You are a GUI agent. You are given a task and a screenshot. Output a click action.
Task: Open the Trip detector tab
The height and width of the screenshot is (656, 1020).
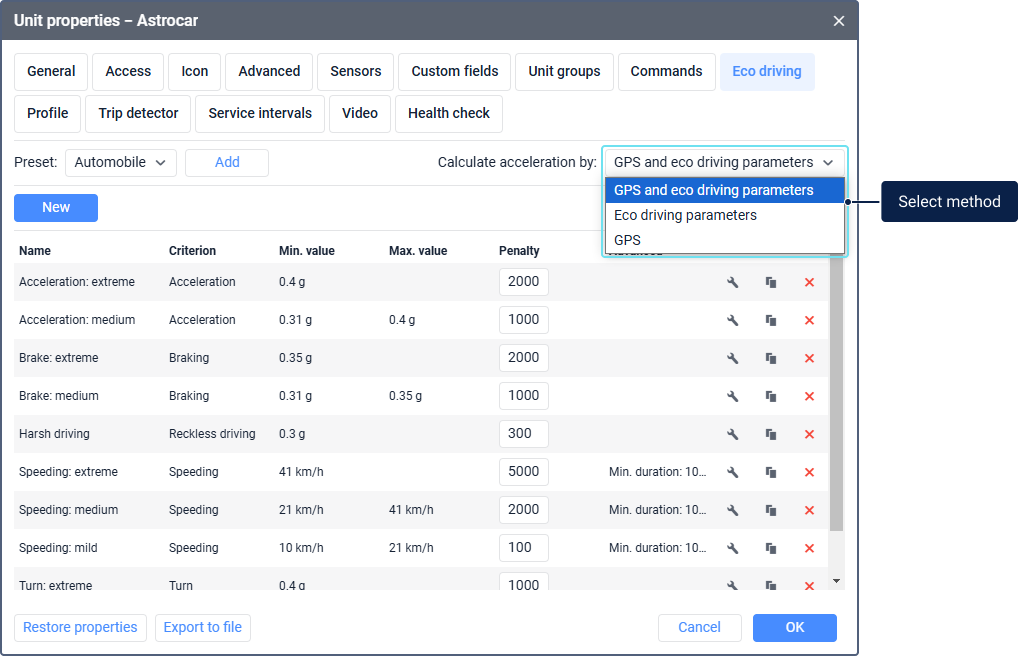point(138,113)
